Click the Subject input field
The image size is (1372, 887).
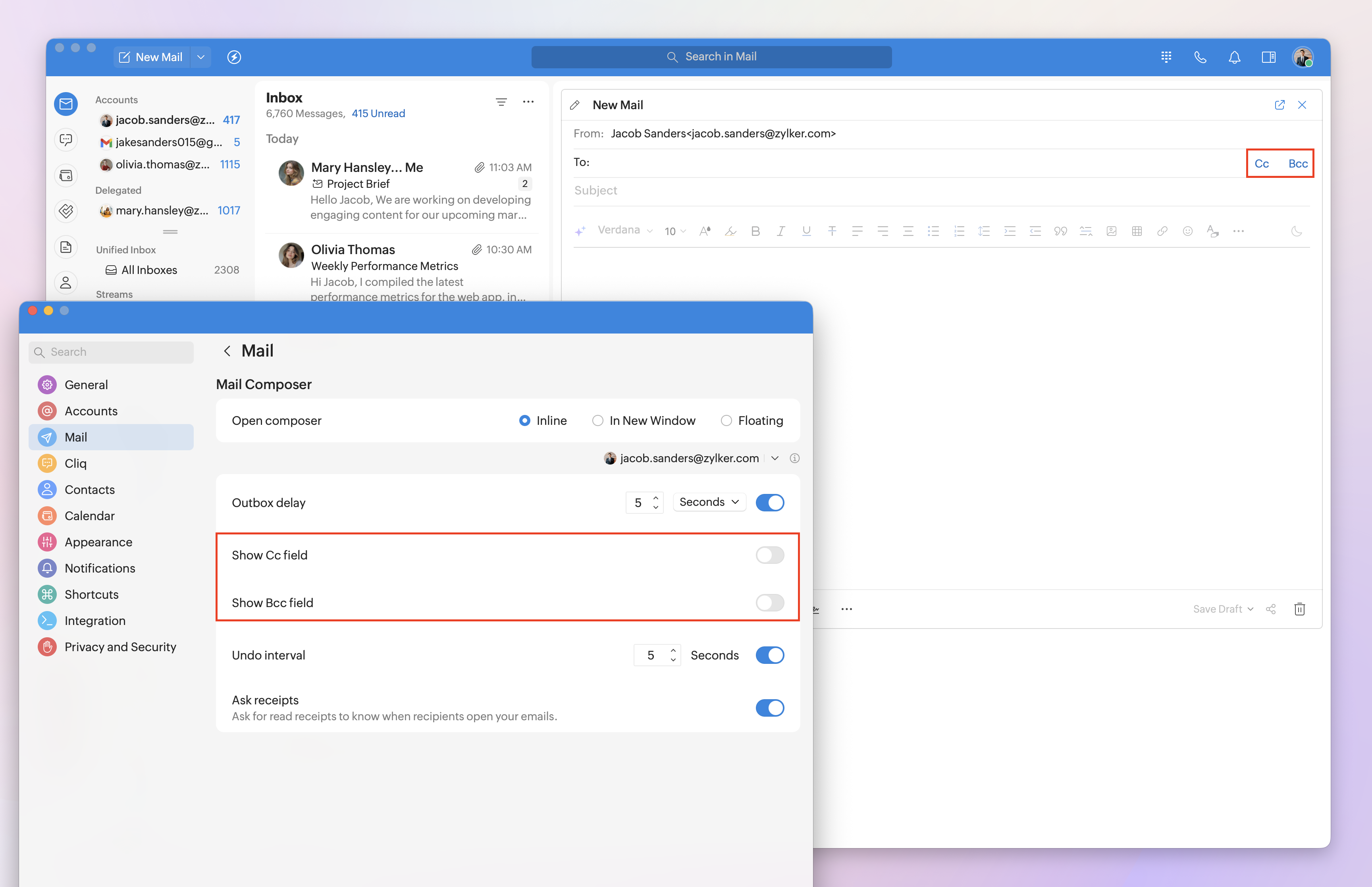pyautogui.click(x=921, y=191)
